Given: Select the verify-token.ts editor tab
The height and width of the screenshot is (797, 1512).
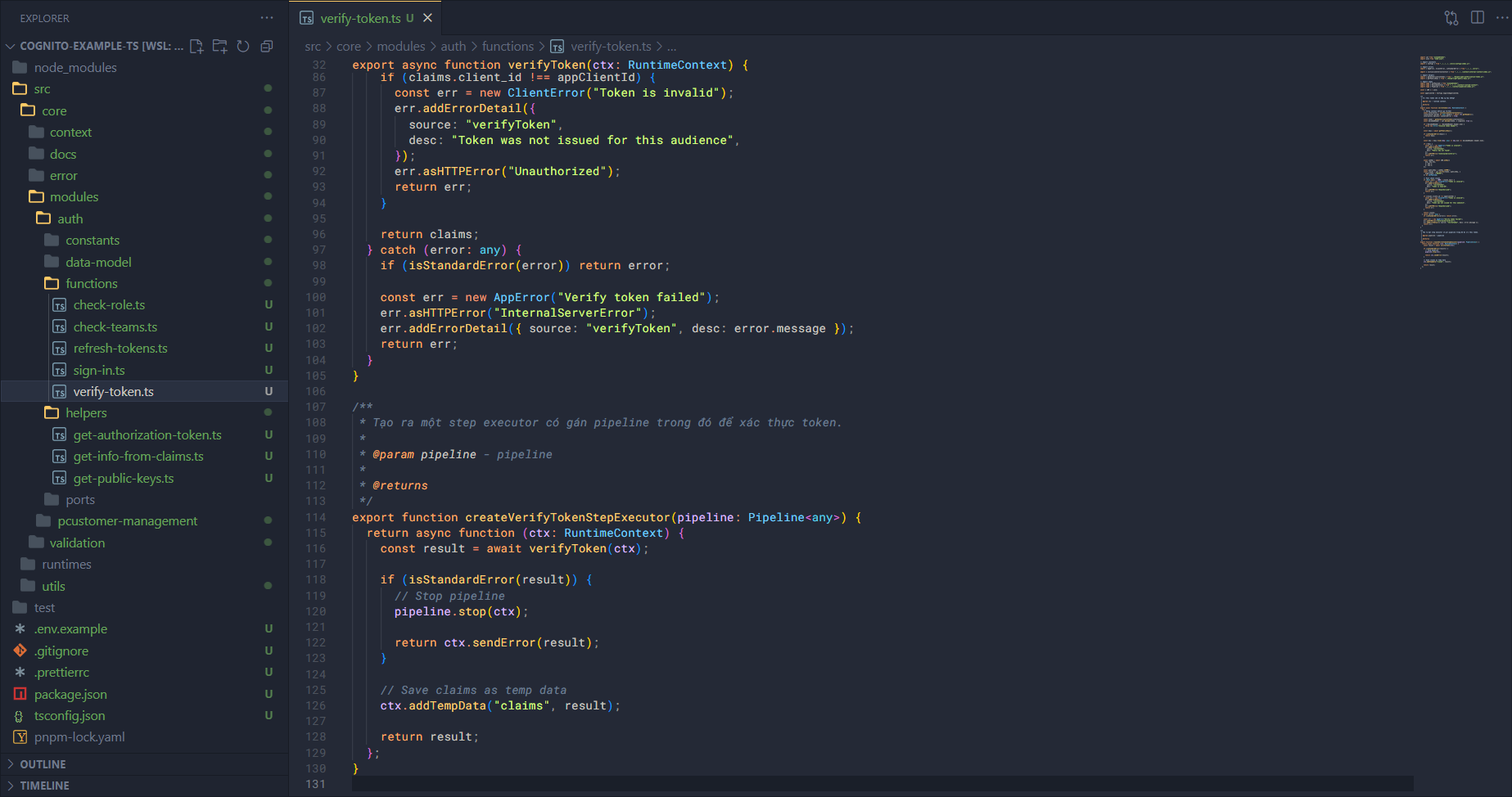Looking at the screenshot, I should [x=360, y=18].
